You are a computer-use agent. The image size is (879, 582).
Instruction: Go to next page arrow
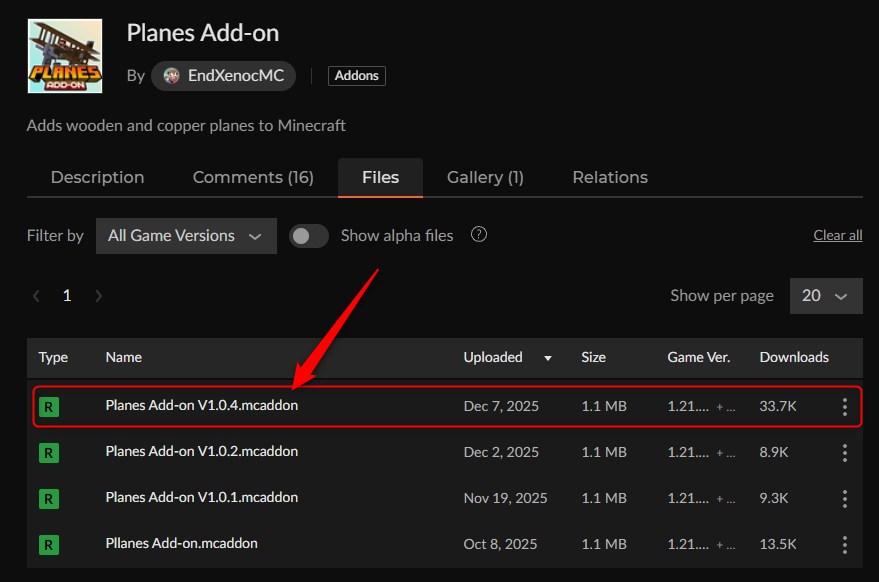point(98,296)
